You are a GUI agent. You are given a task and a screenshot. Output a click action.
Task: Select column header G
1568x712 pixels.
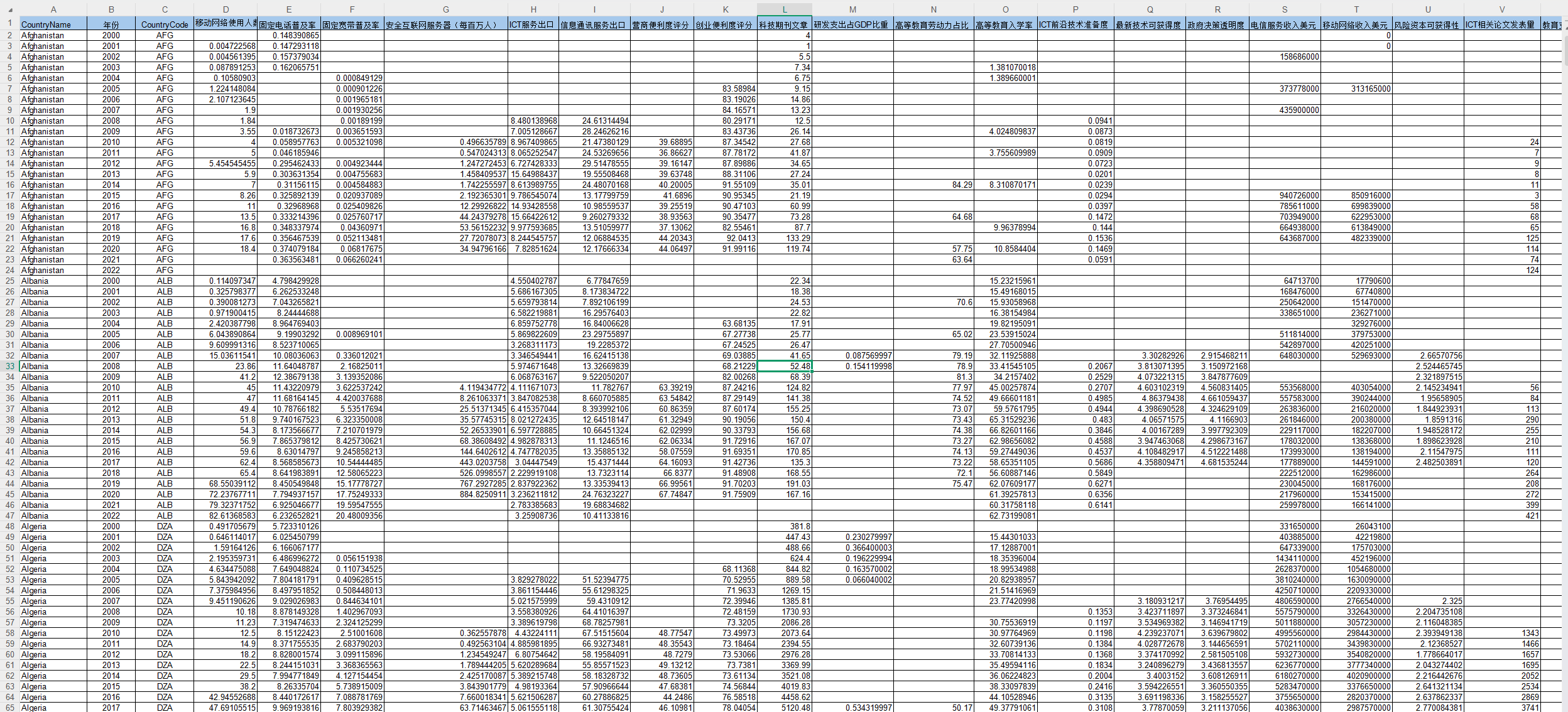(x=445, y=9)
